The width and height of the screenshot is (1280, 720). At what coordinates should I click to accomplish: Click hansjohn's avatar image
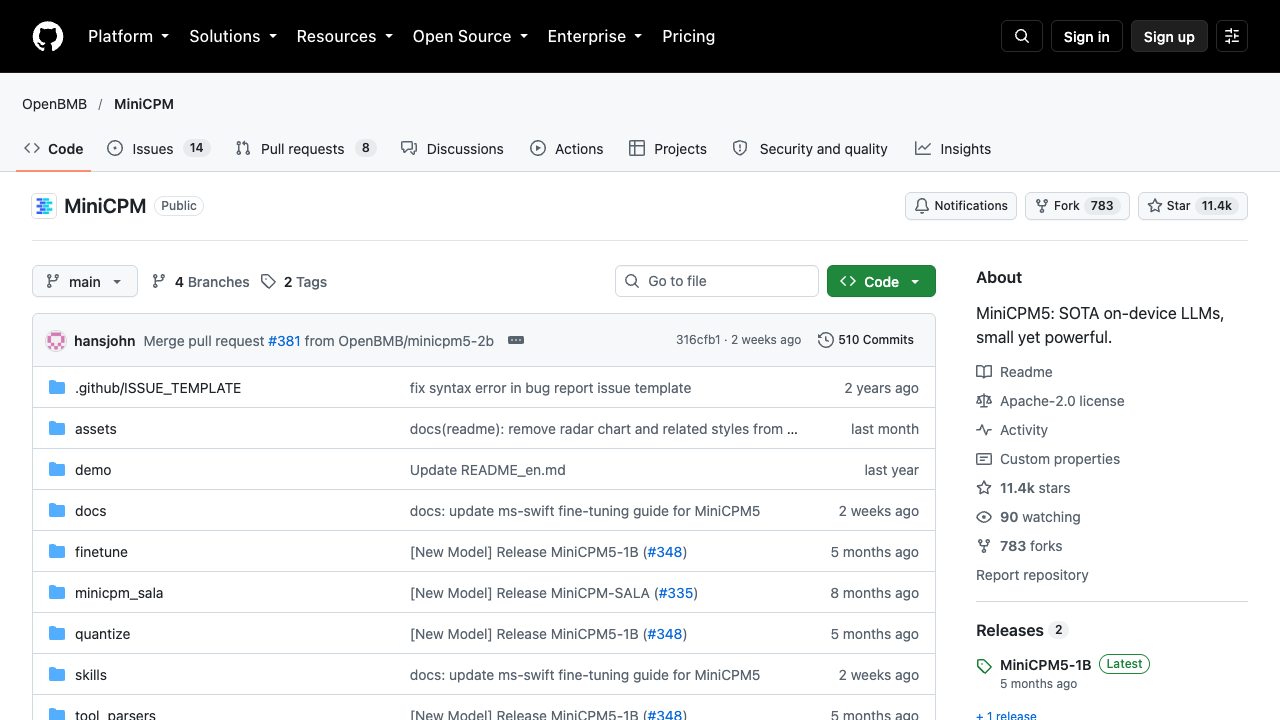point(56,340)
